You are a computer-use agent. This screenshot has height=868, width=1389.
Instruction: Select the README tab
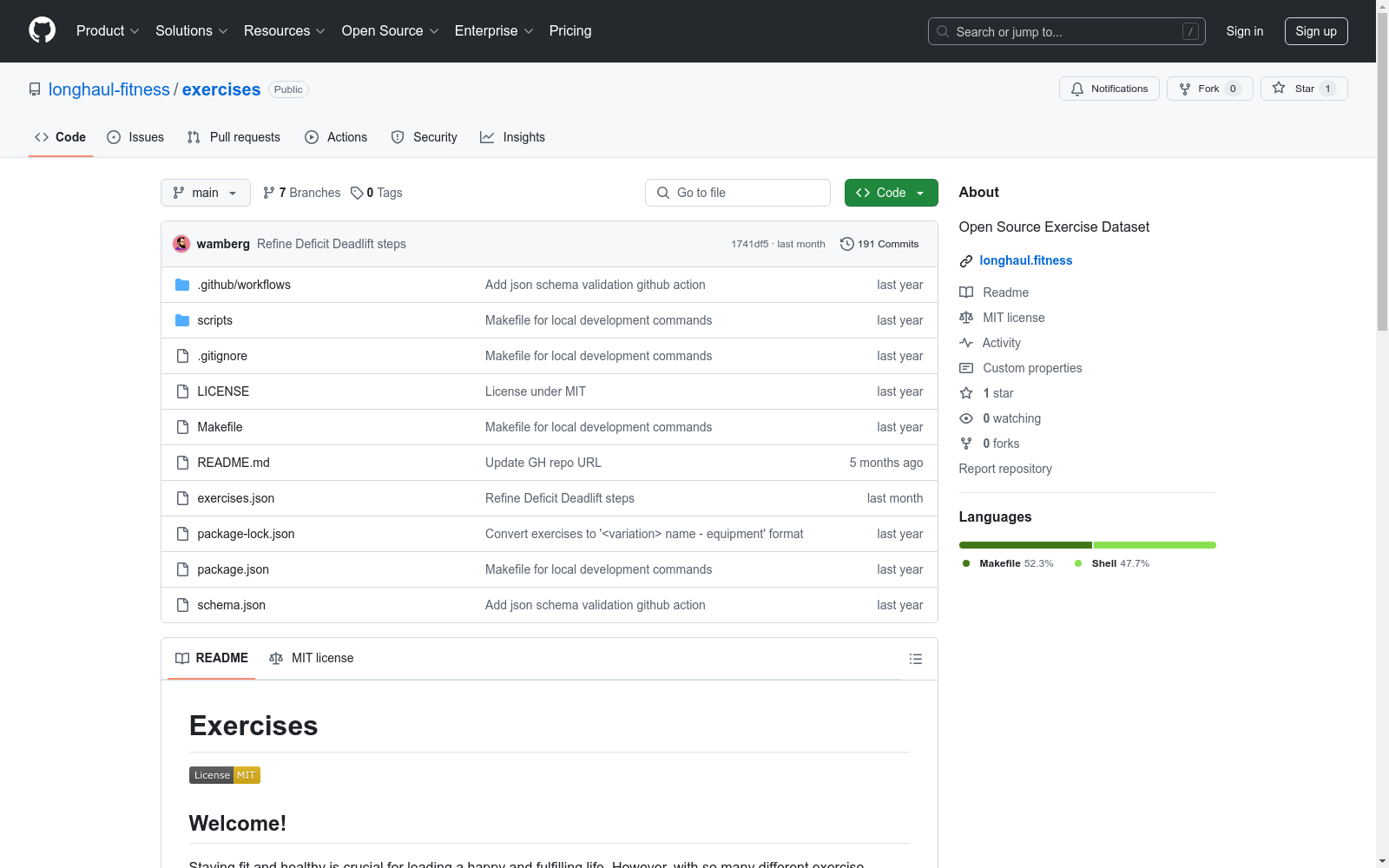pos(212,658)
